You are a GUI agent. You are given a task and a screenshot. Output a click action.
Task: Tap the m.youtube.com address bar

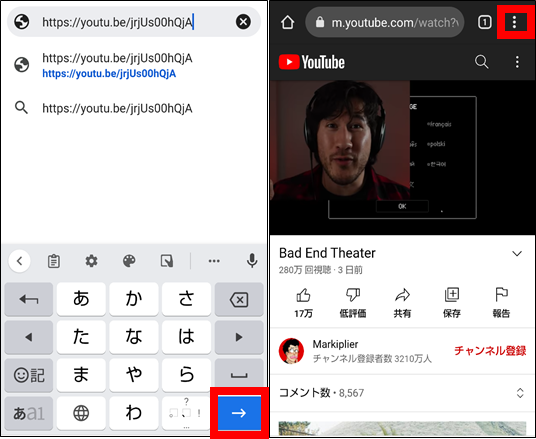pyautogui.click(x=385, y=23)
